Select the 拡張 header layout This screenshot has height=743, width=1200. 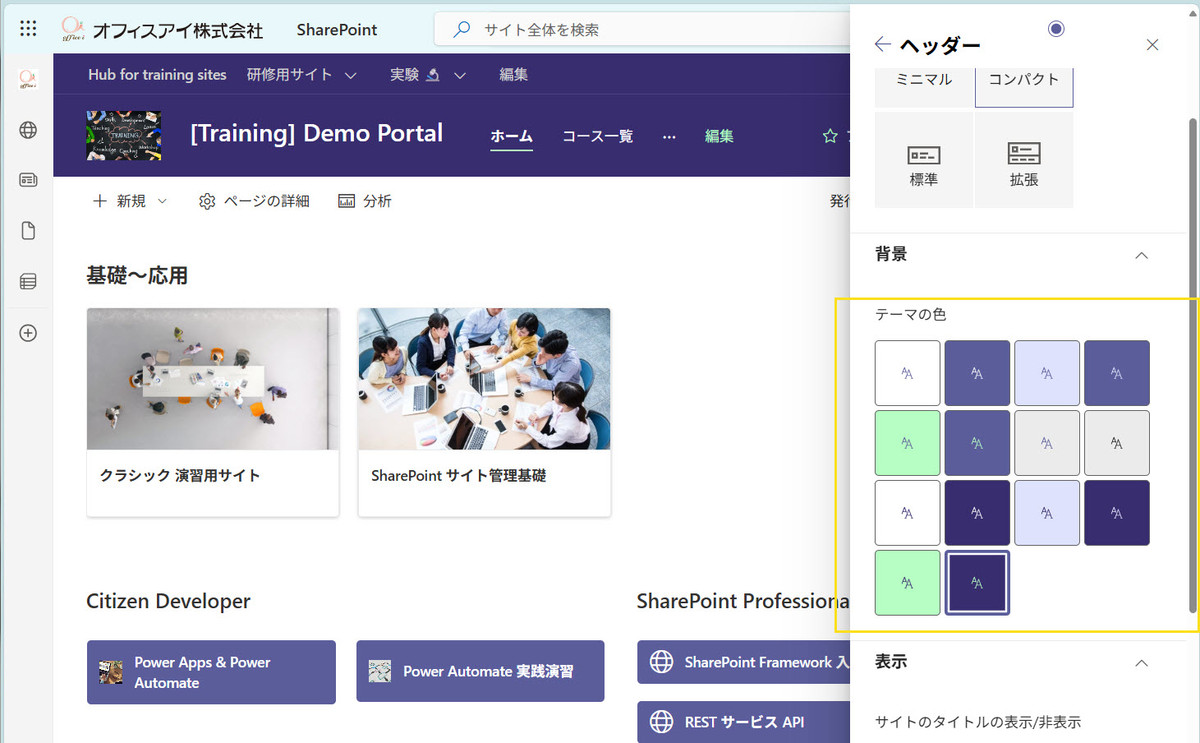coord(1024,160)
